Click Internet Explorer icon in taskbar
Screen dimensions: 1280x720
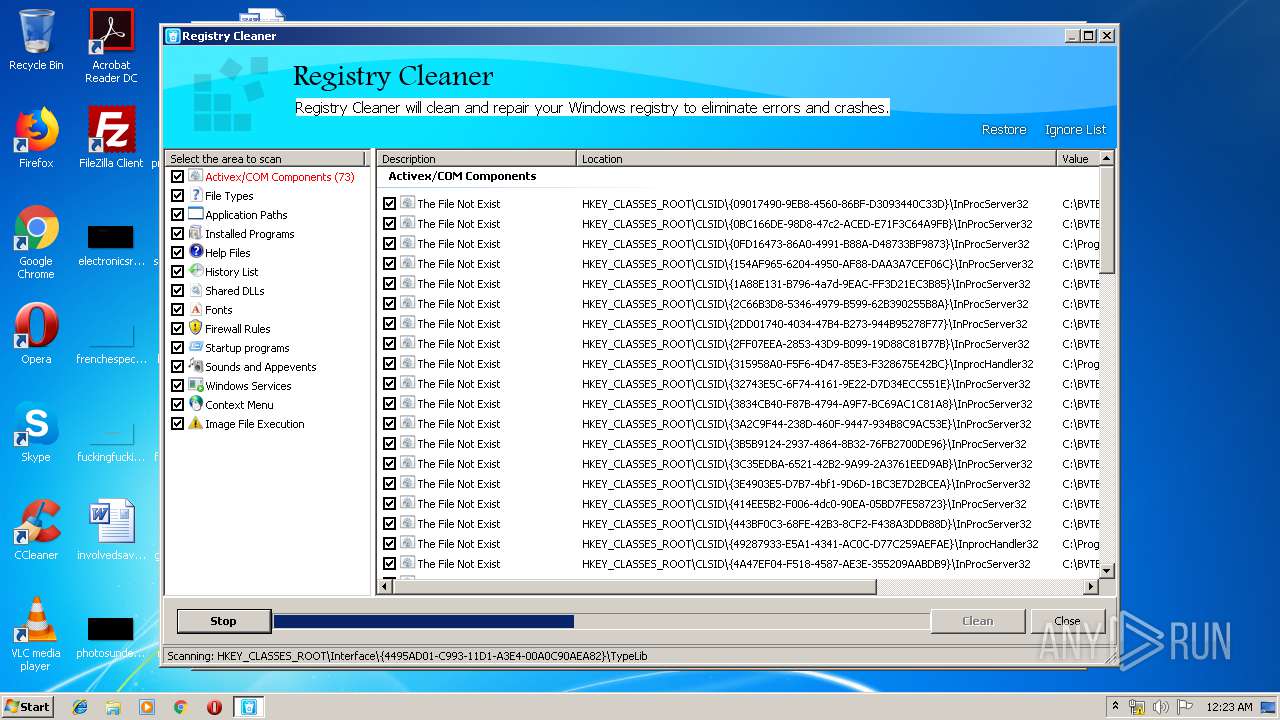click(80, 707)
